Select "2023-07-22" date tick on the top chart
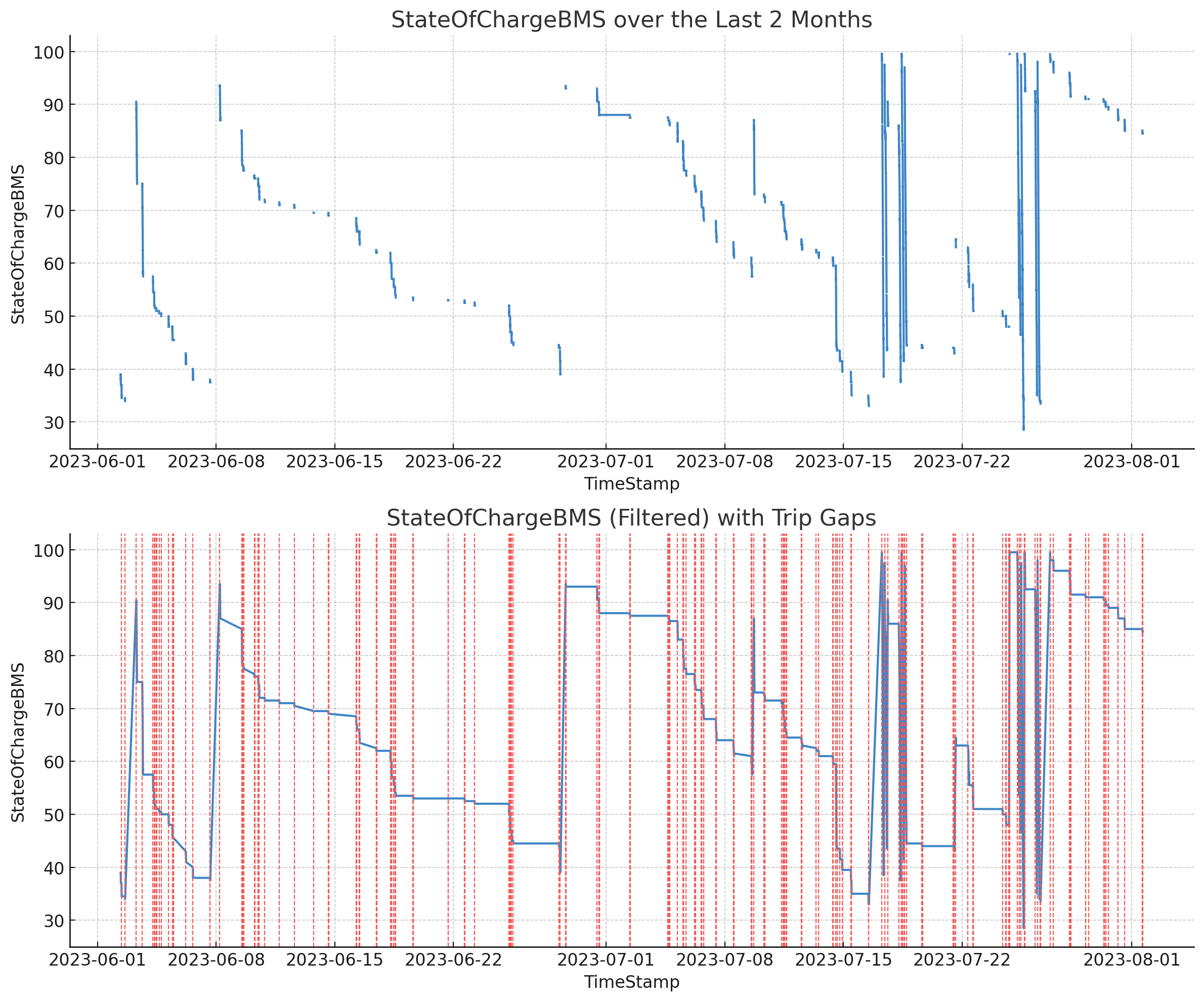This screenshot has height=1001, width=1204. click(x=962, y=461)
